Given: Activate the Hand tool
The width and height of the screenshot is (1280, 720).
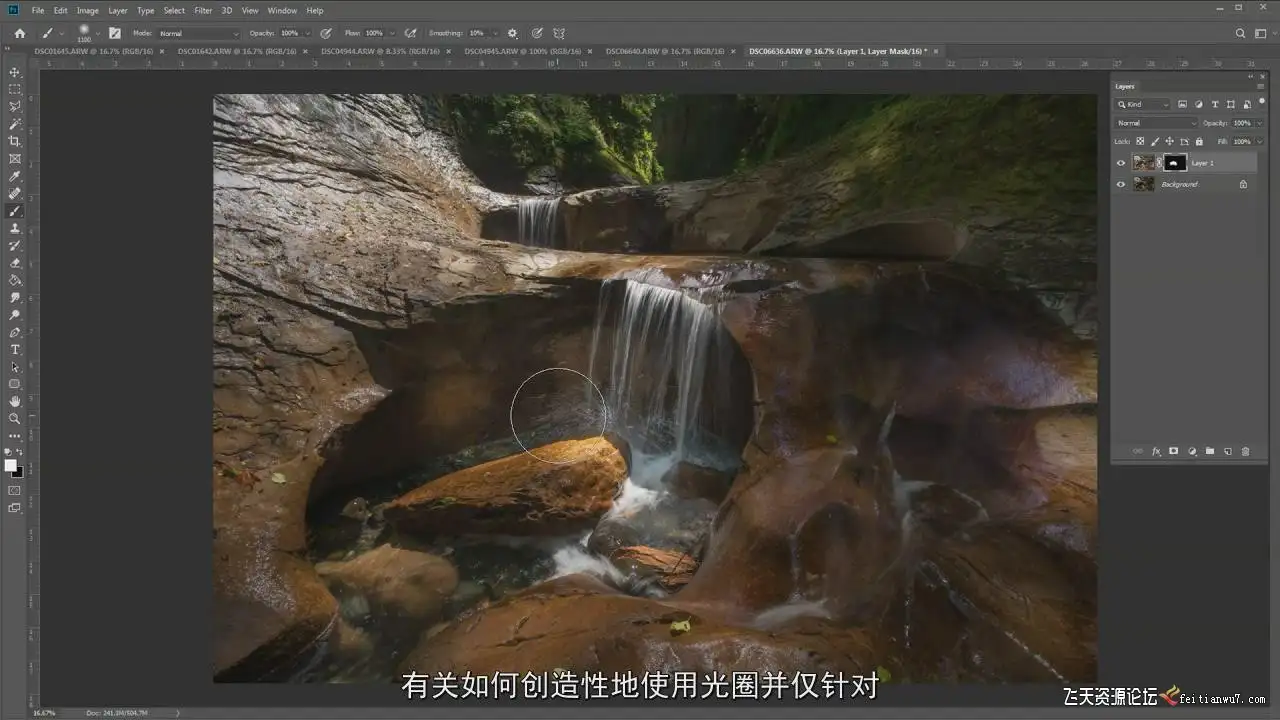Looking at the screenshot, I should click(15, 401).
